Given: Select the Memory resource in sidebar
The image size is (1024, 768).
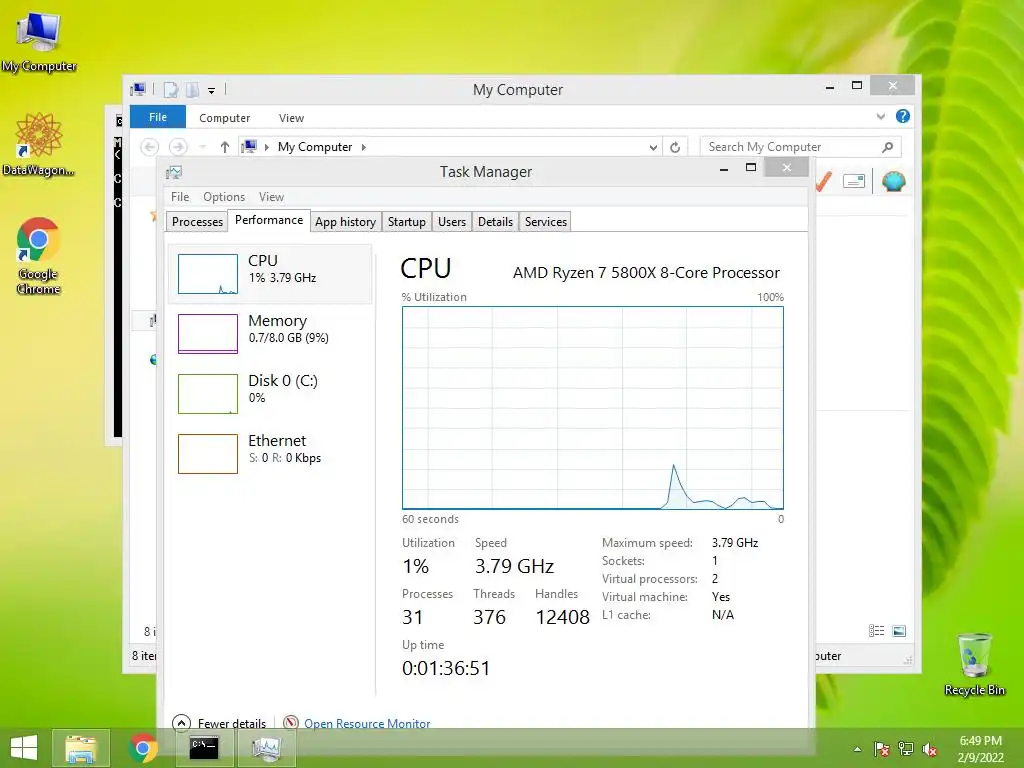Looking at the screenshot, I should [x=270, y=334].
